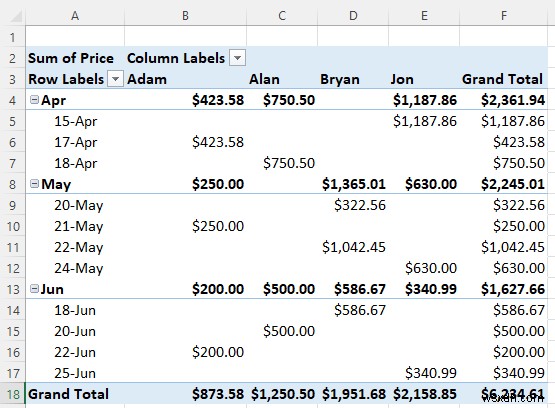Open the Column Labels filter dropdown
This screenshot has height=408, width=555.
click(x=237, y=58)
